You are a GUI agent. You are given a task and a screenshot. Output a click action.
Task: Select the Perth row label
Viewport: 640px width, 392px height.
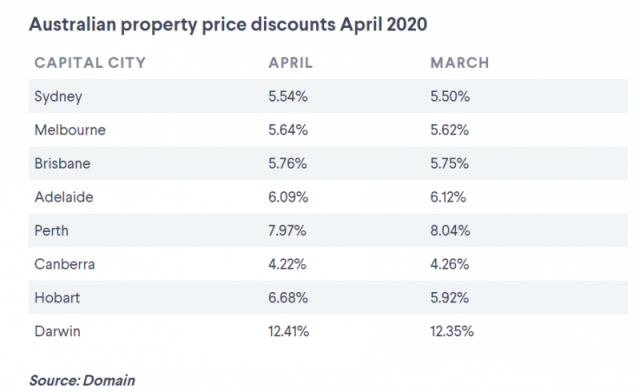pos(51,230)
